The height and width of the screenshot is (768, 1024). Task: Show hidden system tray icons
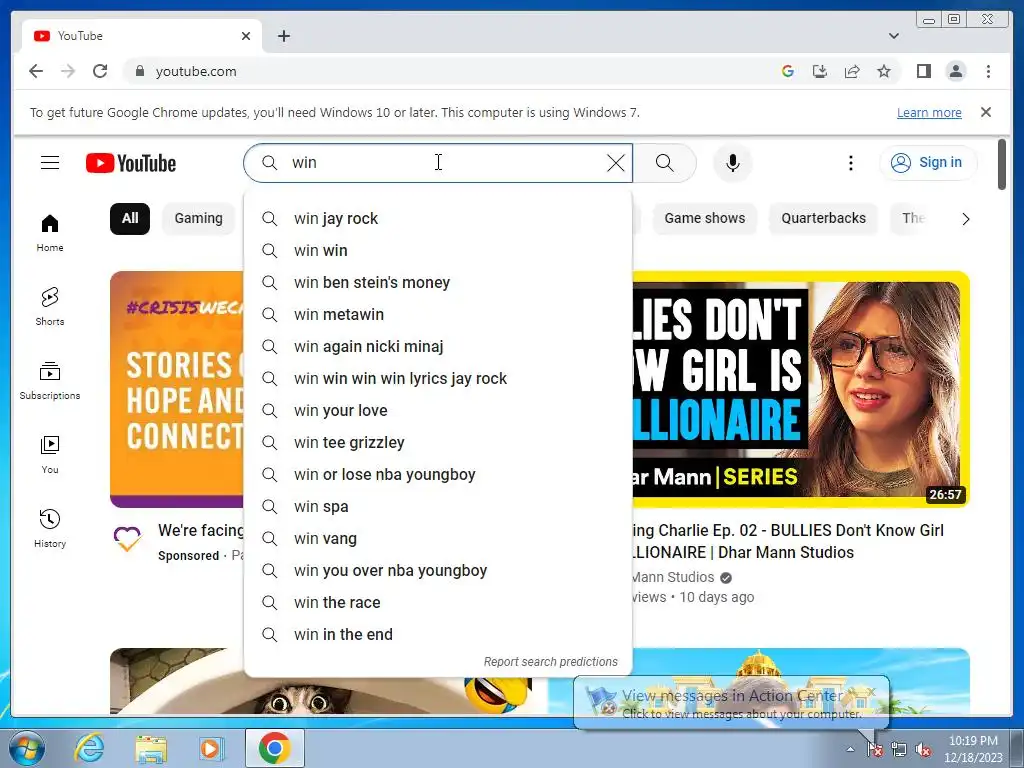click(x=850, y=749)
